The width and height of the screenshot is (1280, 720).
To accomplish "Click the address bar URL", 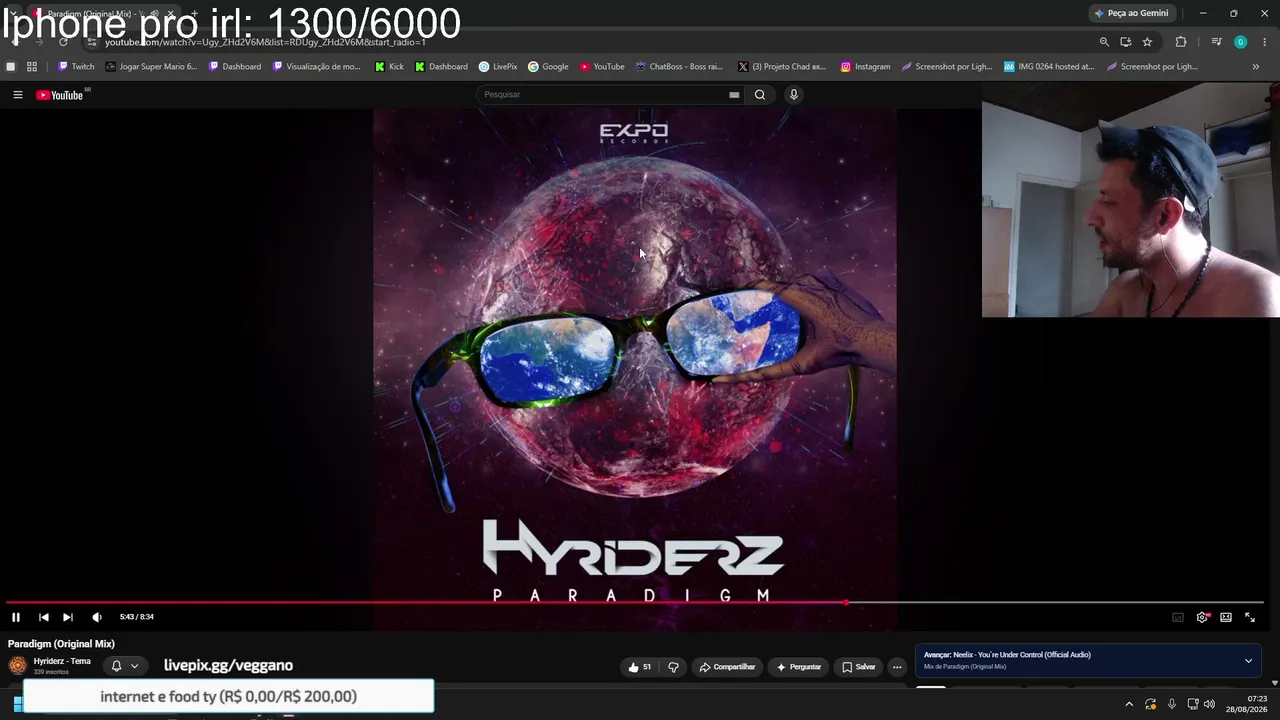I will click(x=266, y=42).
